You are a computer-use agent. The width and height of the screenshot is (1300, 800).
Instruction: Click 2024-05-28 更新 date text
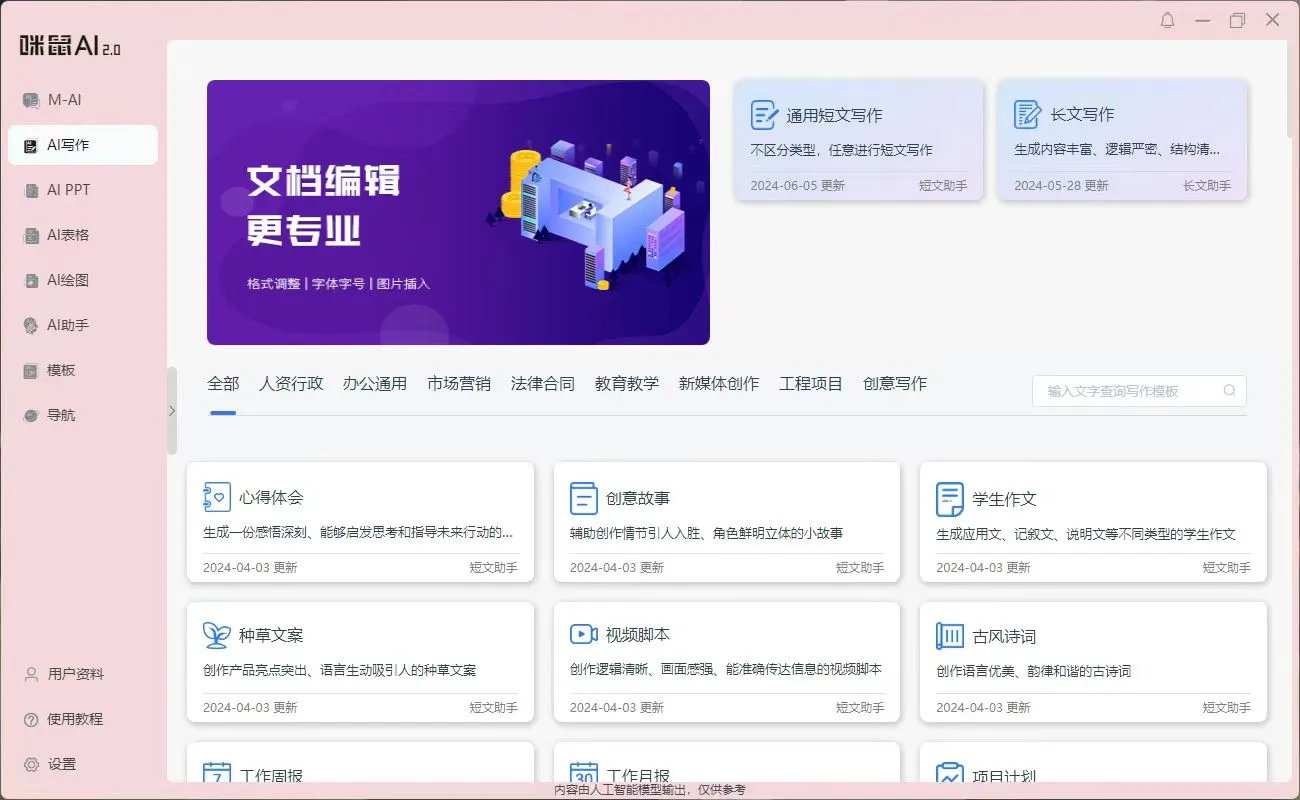(1061, 186)
